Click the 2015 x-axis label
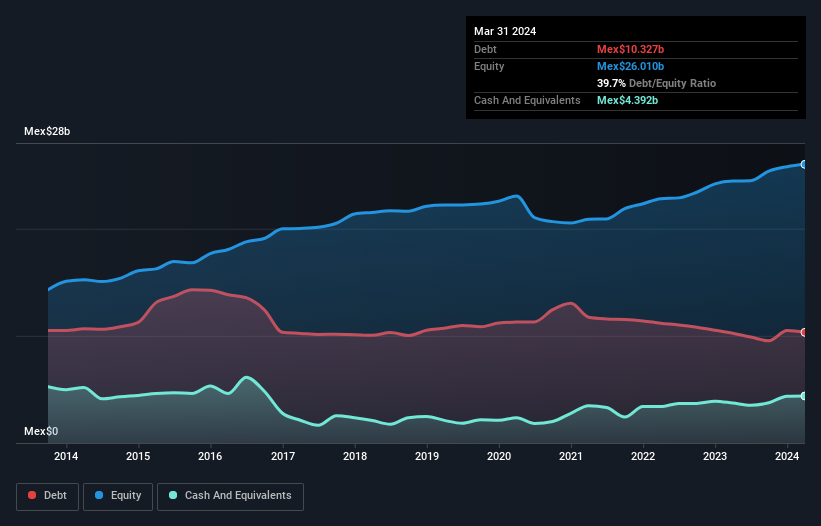821x526 pixels. [x=138, y=457]
